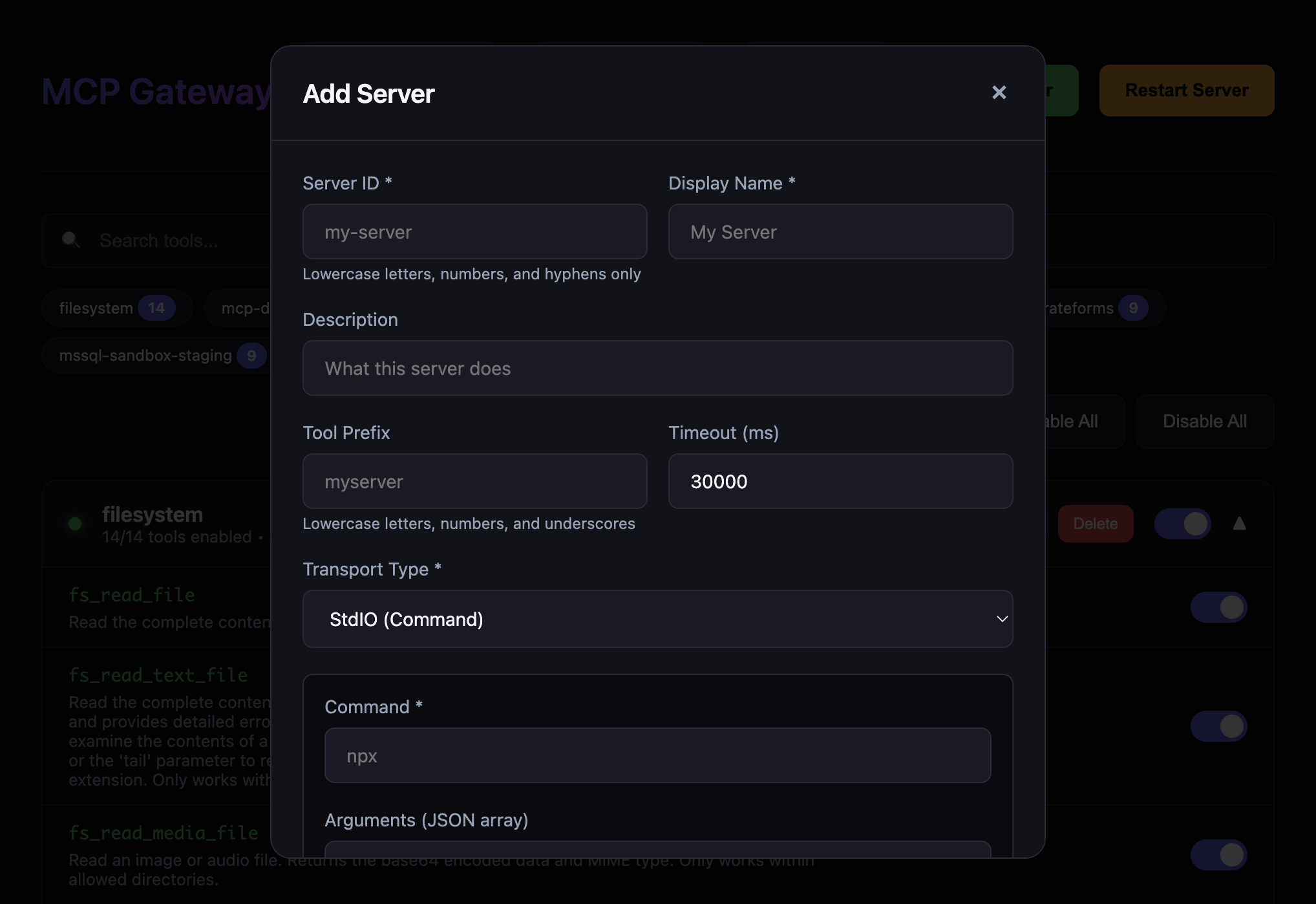The image size is (1316, 904).
Task: Click the Restart Server button
Action: [1186, 90]
